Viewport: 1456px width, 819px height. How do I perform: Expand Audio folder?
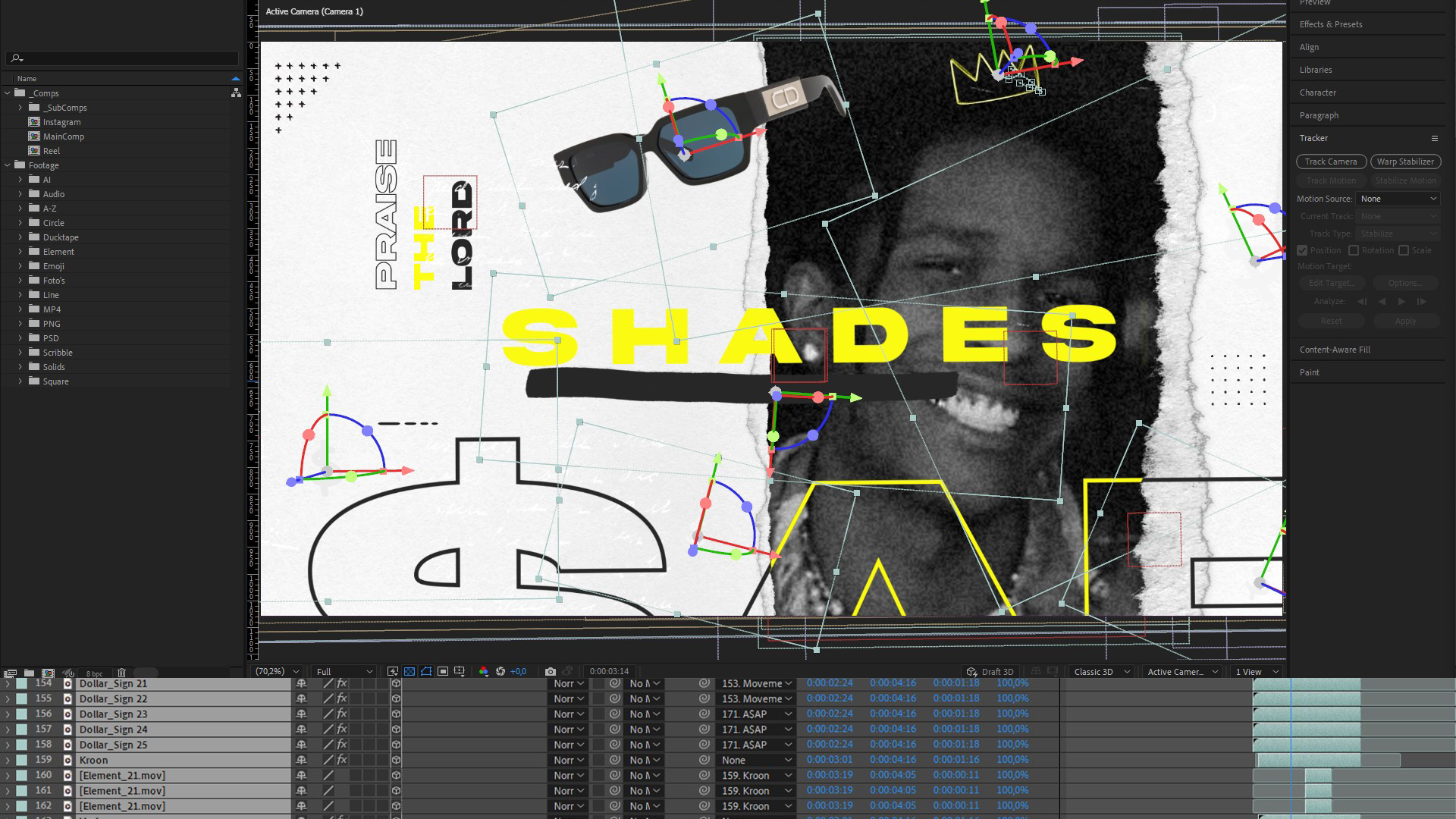[x=20, y=194]
